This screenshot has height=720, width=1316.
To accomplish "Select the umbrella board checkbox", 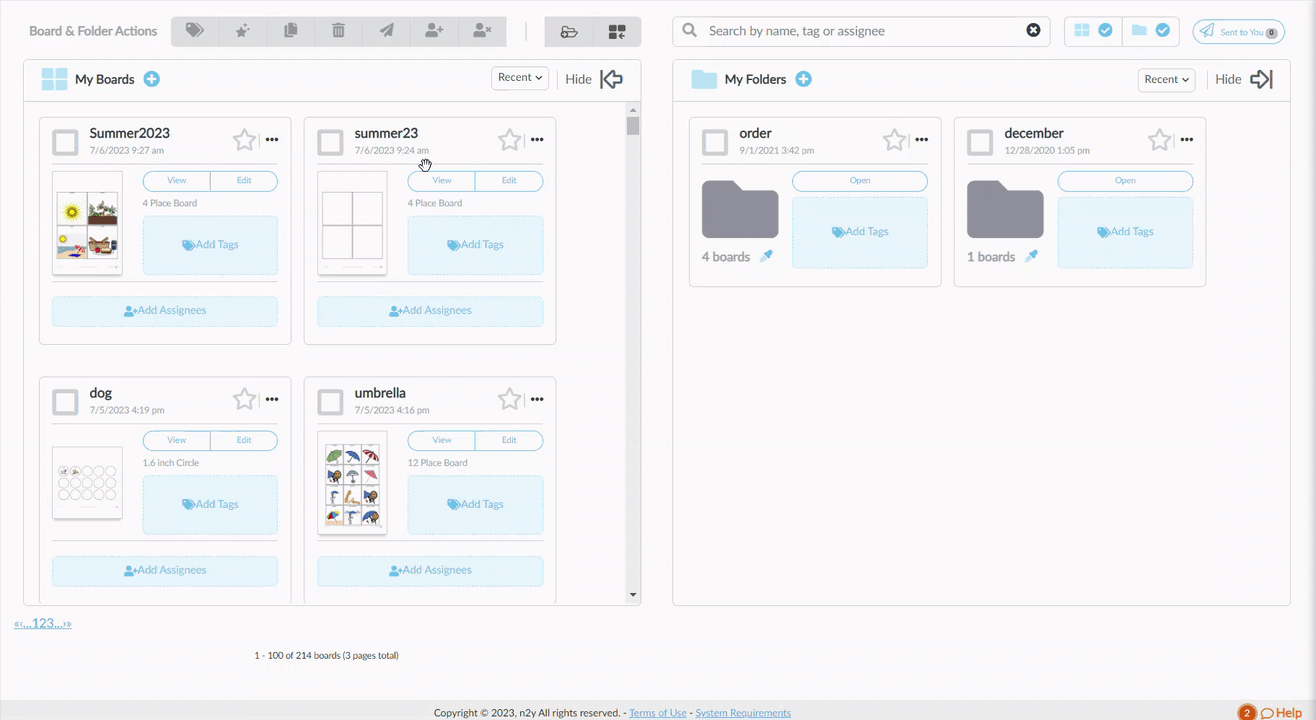I will (331, 402).
